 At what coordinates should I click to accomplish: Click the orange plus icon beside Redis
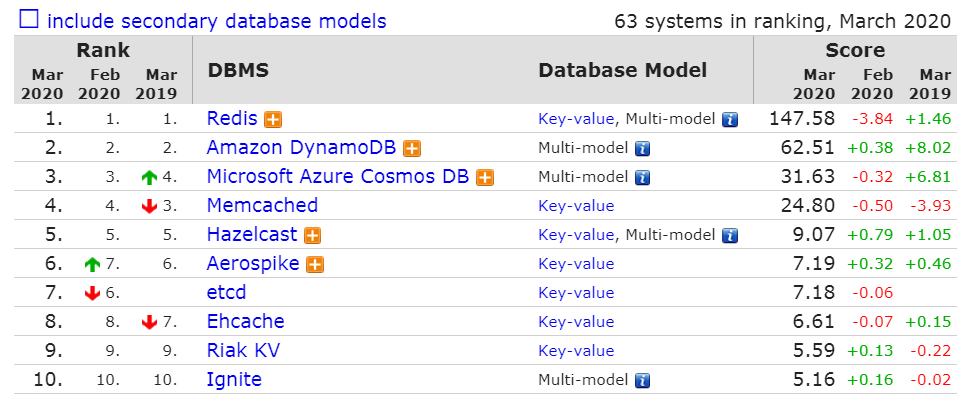click(x=273, y=119)
